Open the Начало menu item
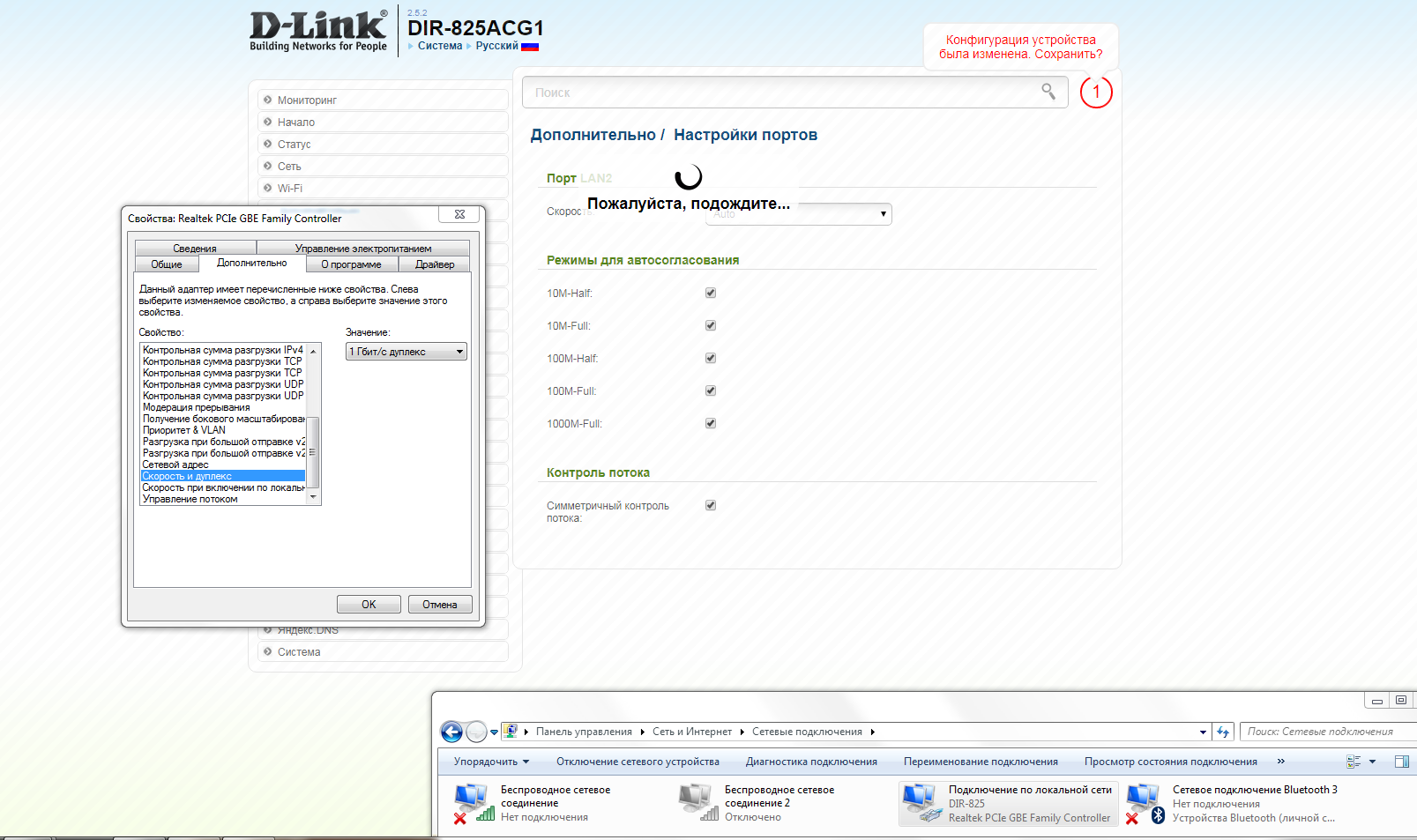The image size is (1417, 840). [383, 122]
